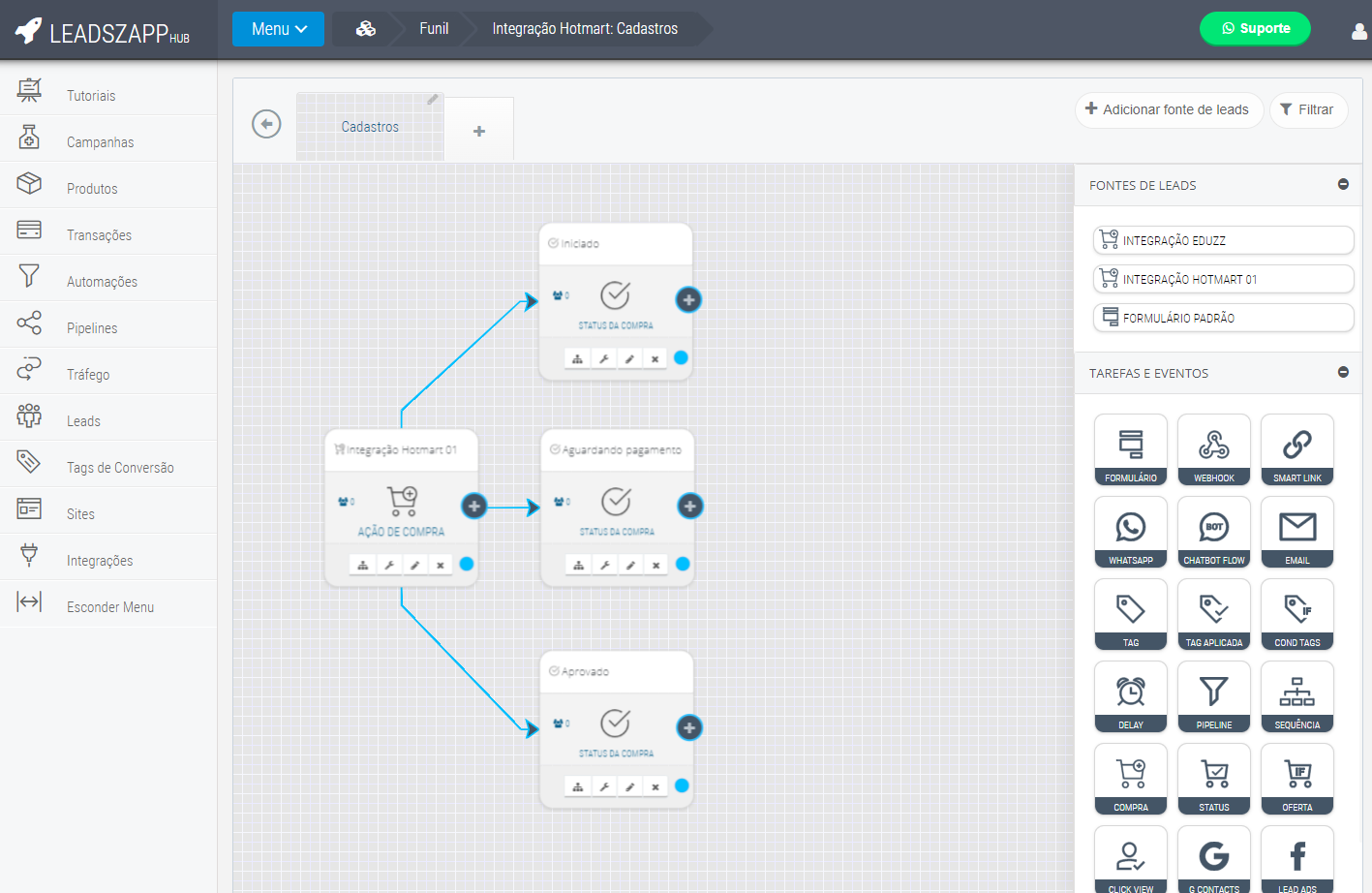Screen dimensions: 1372x893
Task: Select the Integração Hotmart 01 lead source
Action: pos(1222,279)
